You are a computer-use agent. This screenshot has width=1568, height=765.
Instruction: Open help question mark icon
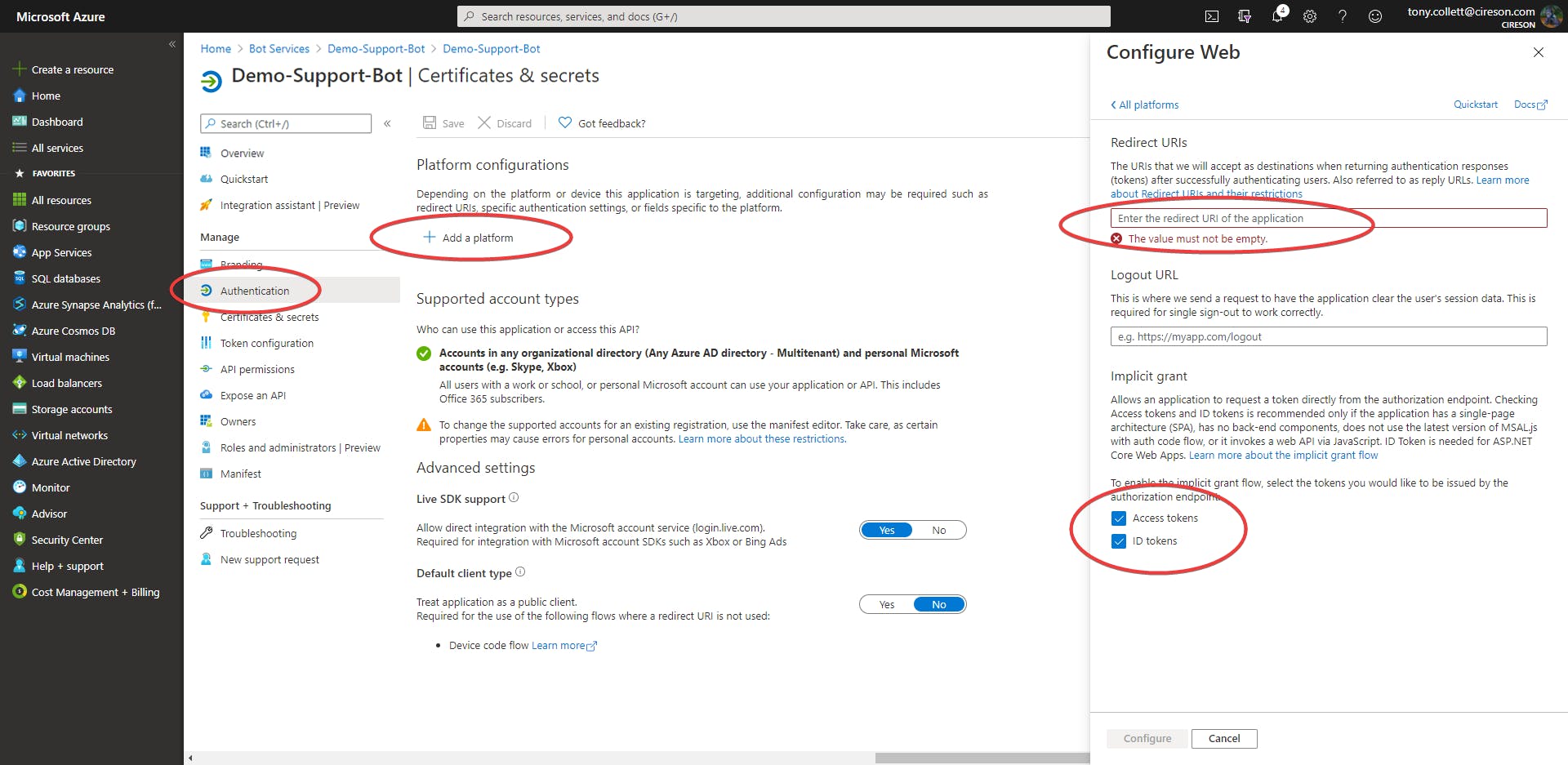coord(1343,16)
